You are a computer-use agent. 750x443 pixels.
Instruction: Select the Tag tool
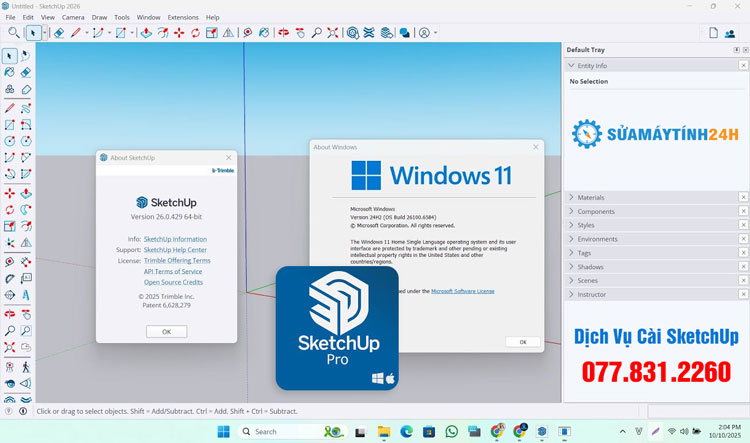click(x=26, y=89)
